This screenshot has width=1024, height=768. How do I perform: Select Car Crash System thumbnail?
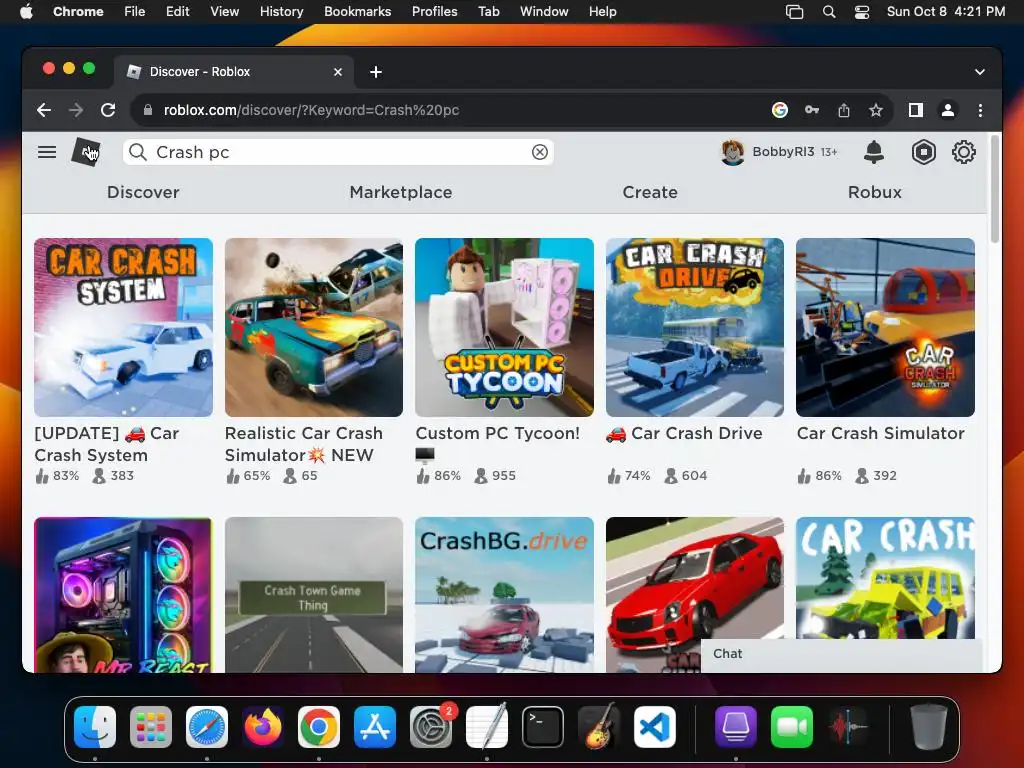point(123,327)
